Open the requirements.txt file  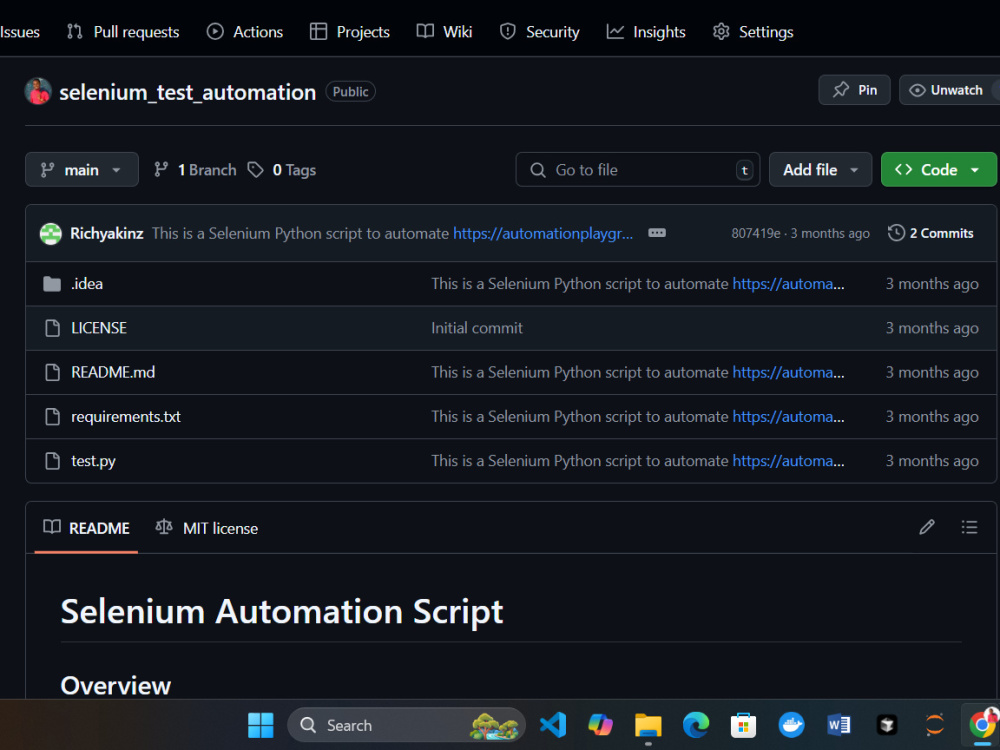click(x=126, y=416)
